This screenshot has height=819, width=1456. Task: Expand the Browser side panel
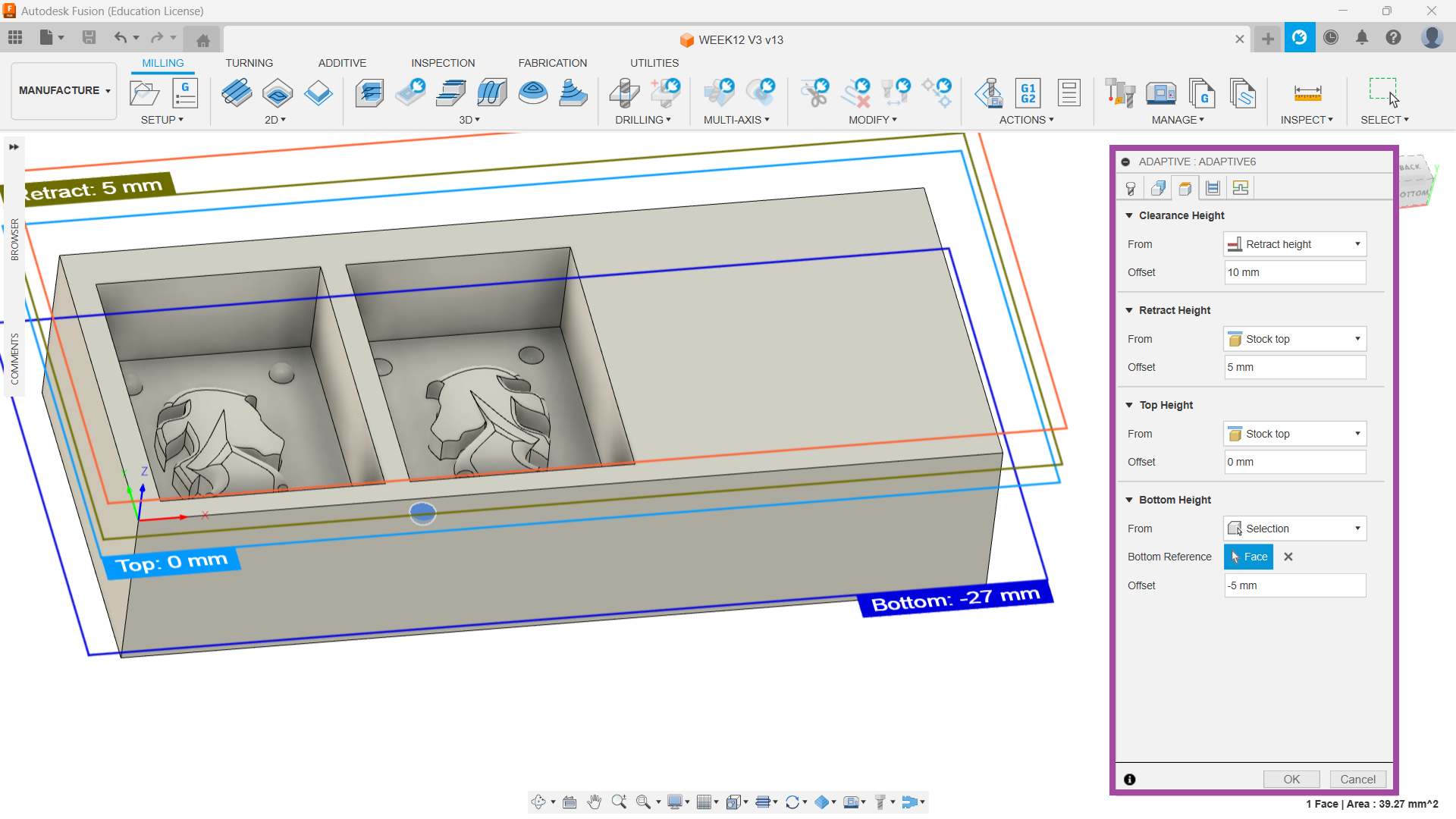14,147
